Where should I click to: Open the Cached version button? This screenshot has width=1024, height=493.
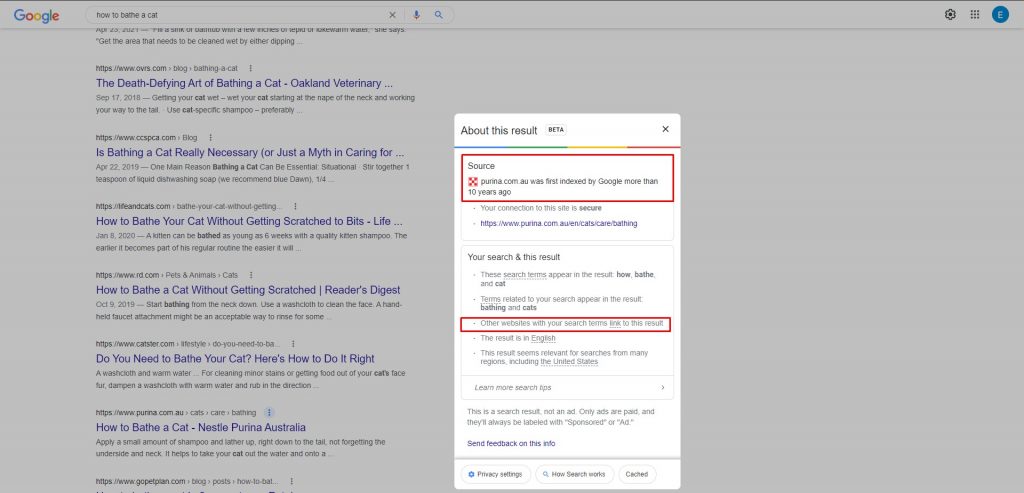[637, 474]
